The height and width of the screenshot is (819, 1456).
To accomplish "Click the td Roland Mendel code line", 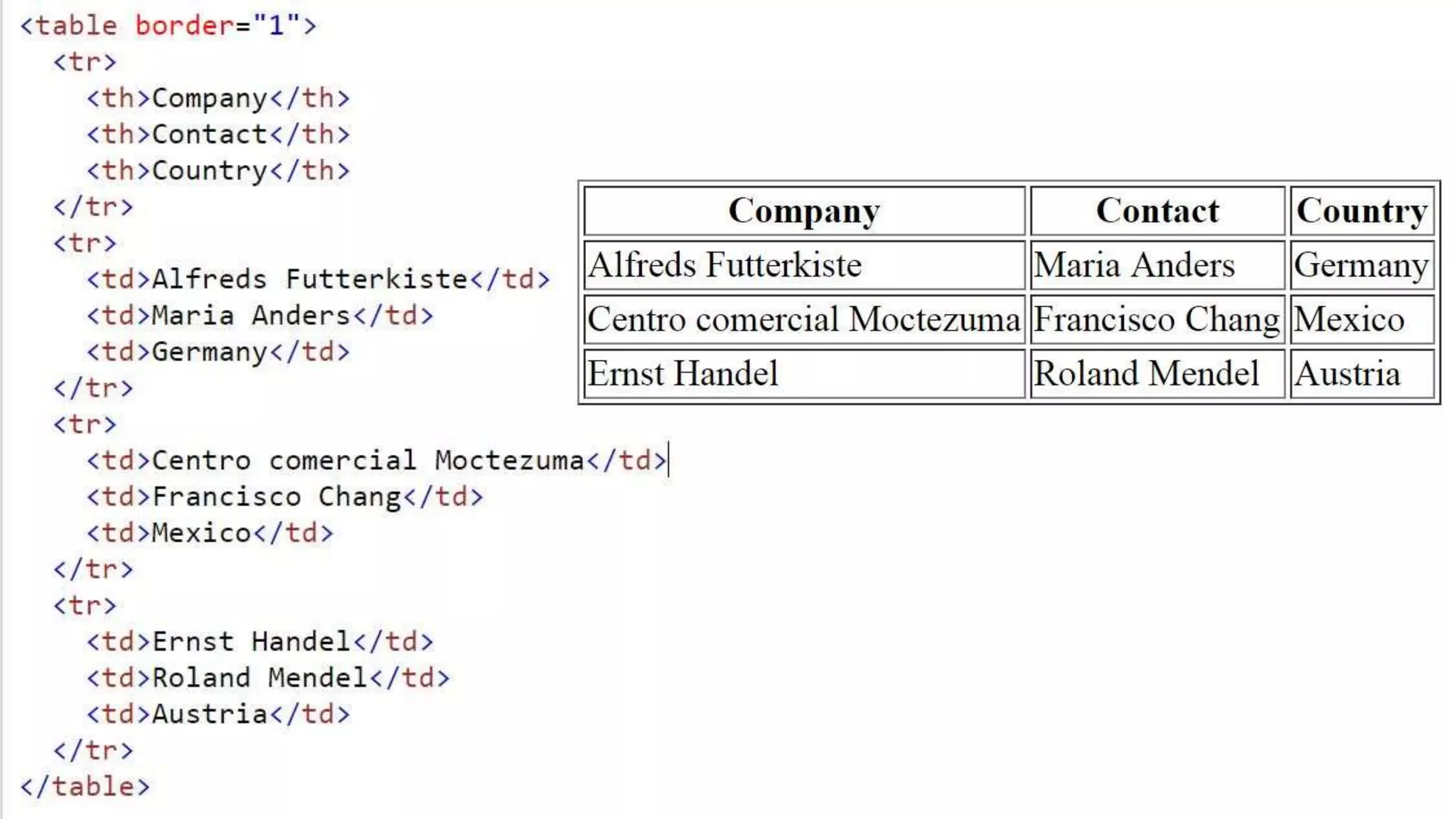I will (x=267, y=678).
